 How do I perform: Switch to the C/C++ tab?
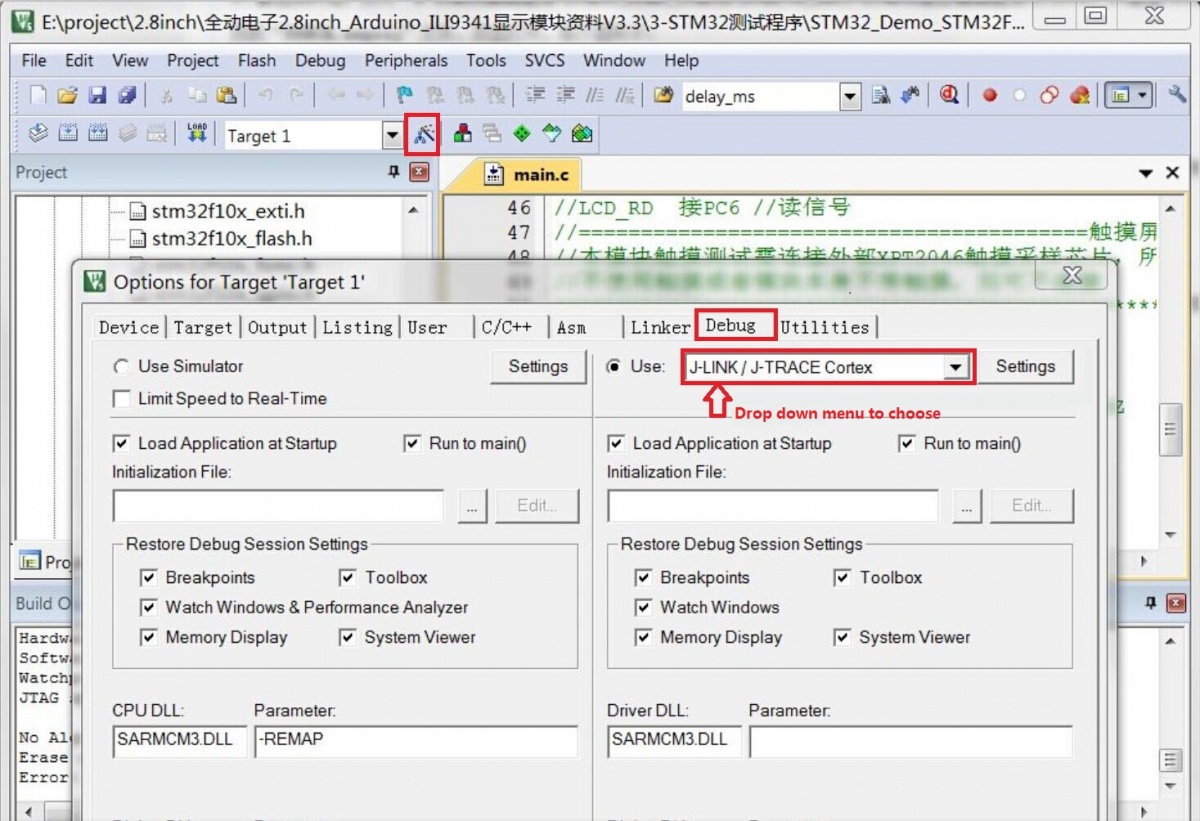pos(506,327)
